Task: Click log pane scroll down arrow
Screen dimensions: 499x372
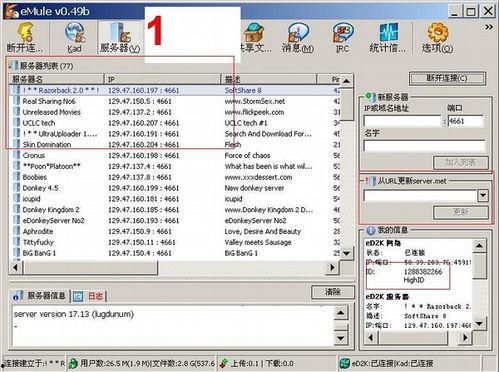Action: [341, 339]
